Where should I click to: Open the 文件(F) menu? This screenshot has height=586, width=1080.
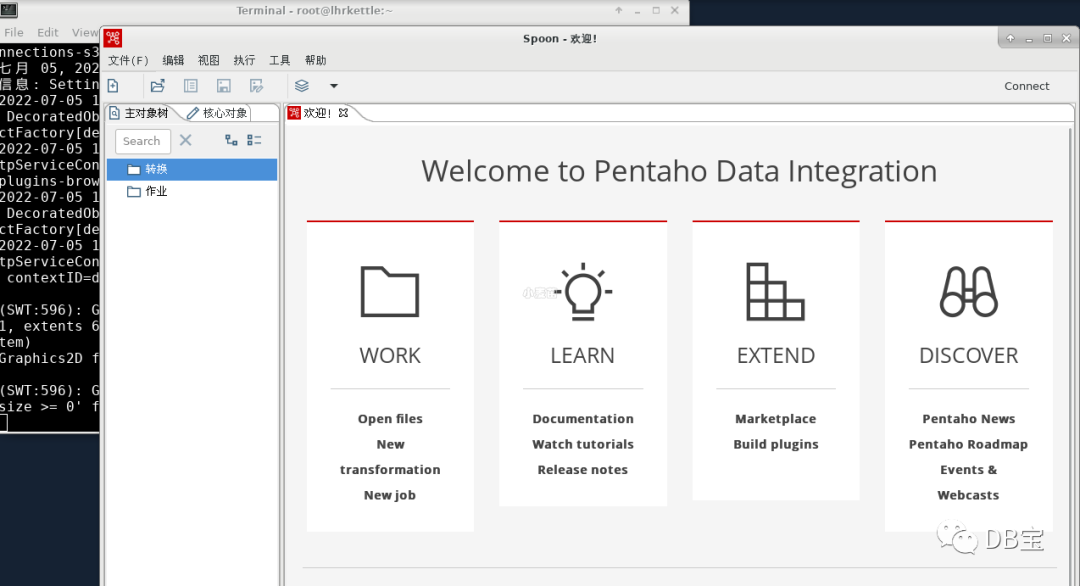point(128,61)
